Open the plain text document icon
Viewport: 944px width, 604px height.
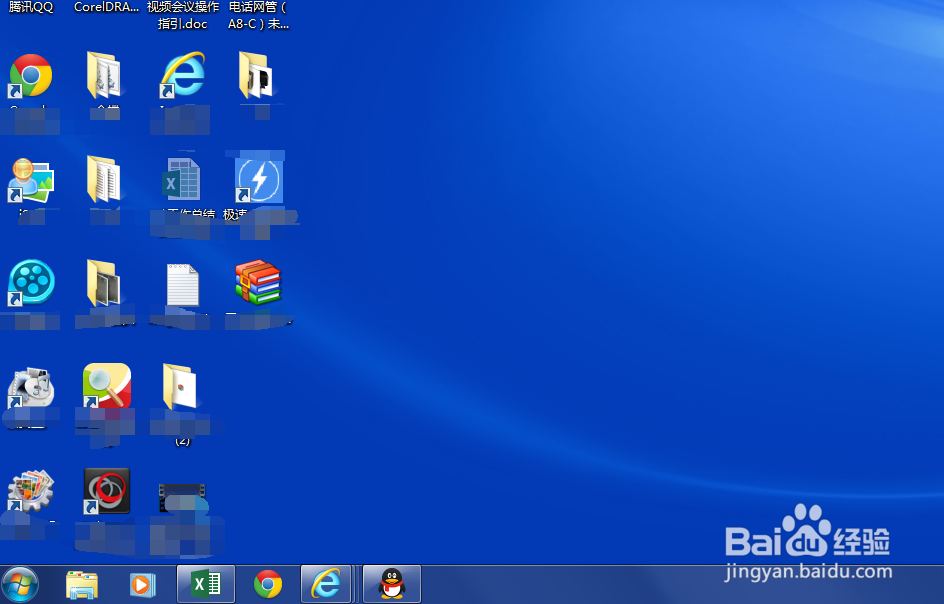tap(182, 285)
